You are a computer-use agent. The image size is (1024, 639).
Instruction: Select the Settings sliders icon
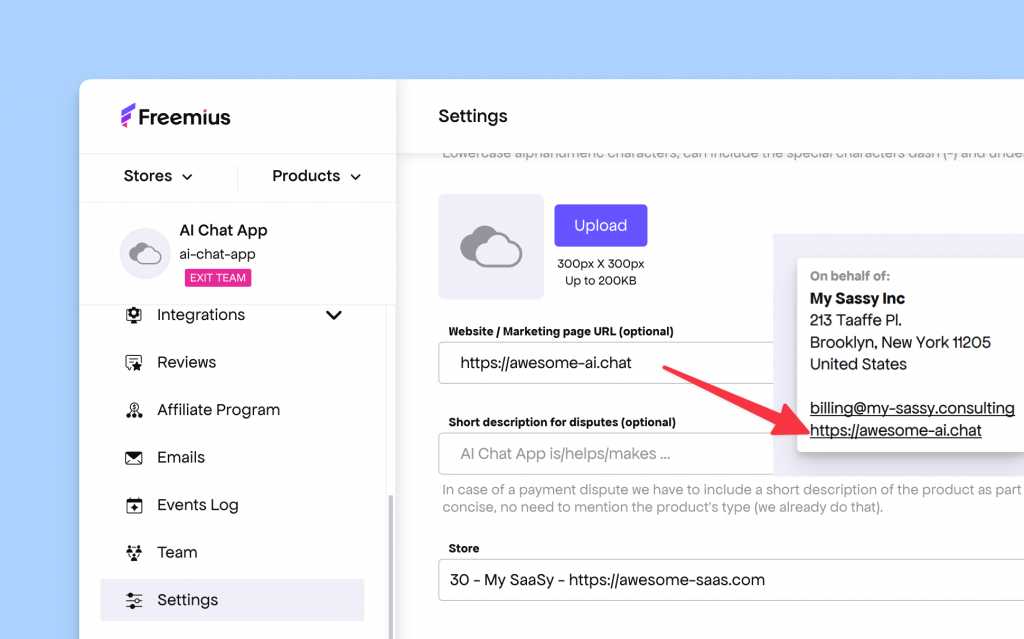pyautogui.click(x=133, y=600)
